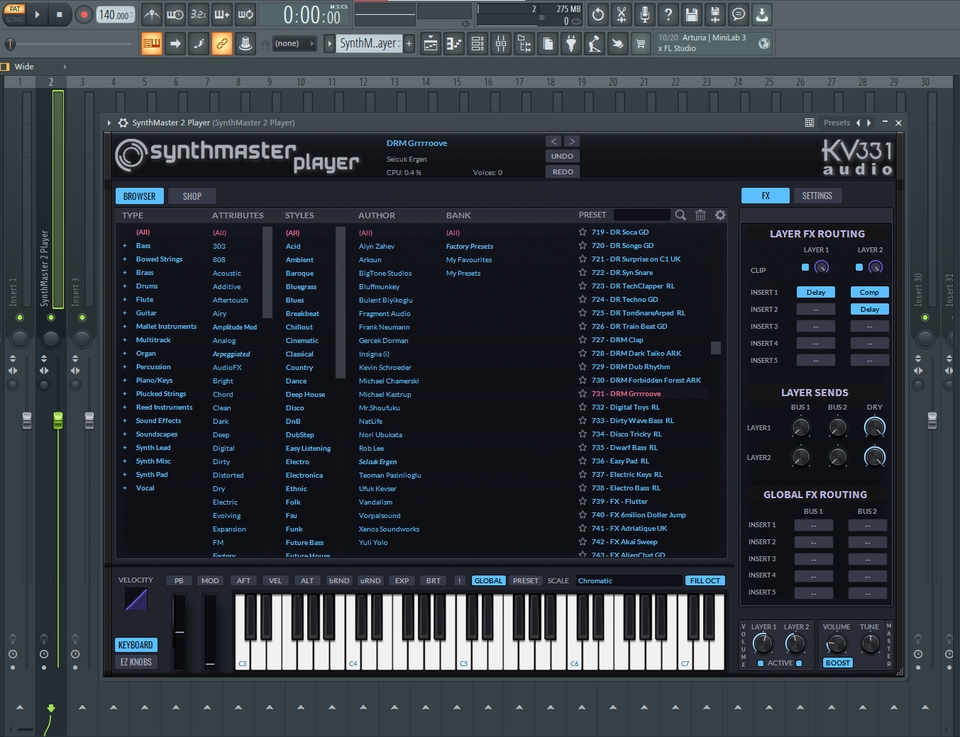The width and height of the screenshot is (960, 737).
Task: Save the project with the floppy disk icon
Action: click(691, 15)
